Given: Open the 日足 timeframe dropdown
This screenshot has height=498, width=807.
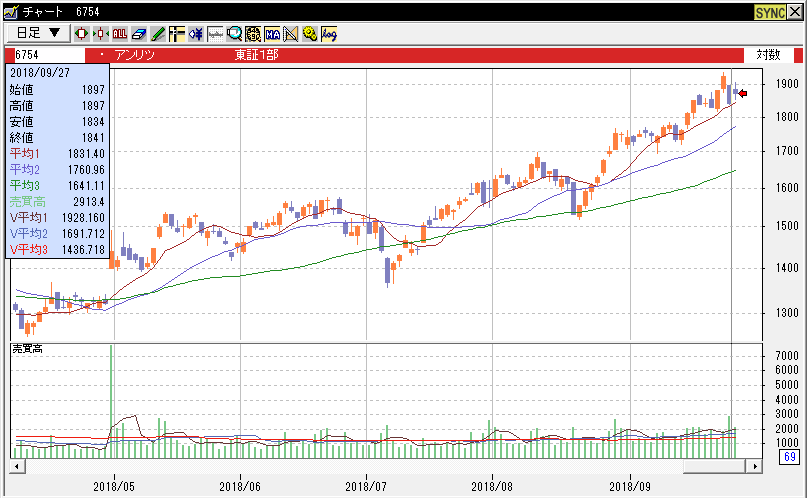Looking at the screenshot, I should point(36,32).
